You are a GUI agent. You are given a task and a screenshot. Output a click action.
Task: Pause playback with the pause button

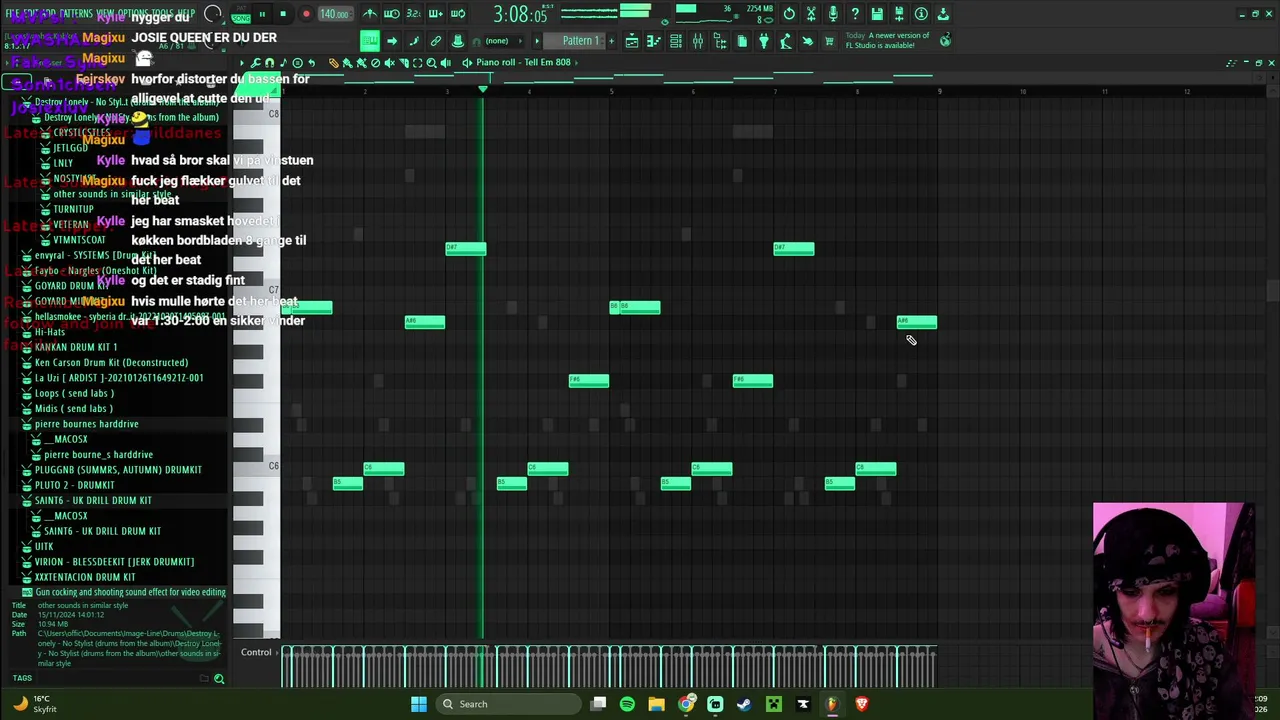262,14
